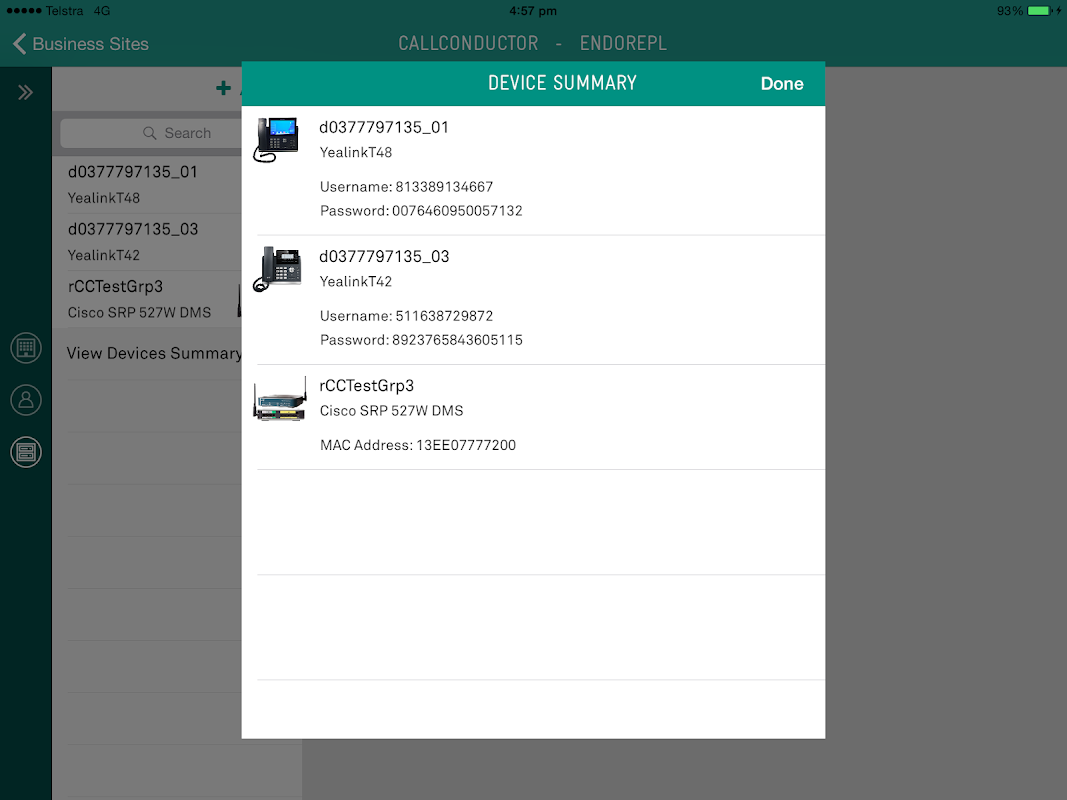Click the search magnifier icon
The image size is (1067, 800).
150,133
